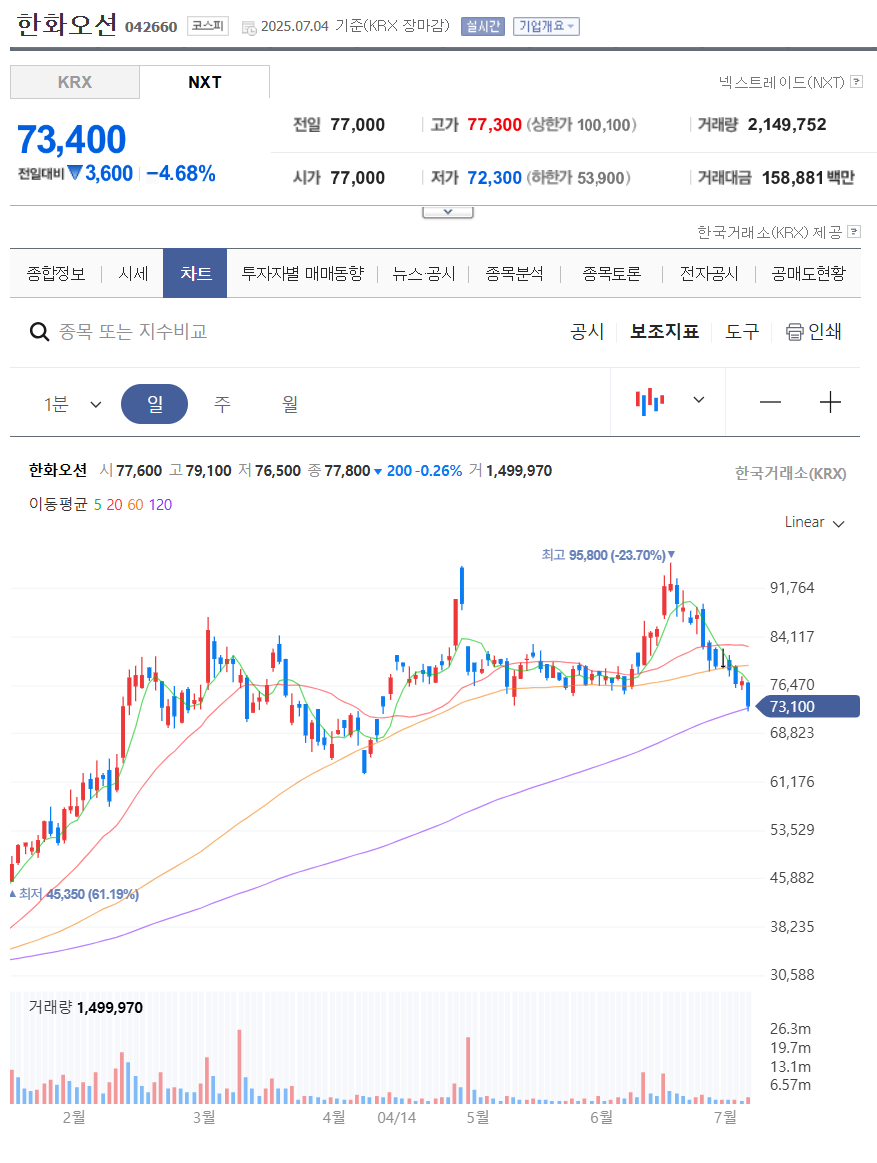Click help icon beside 한국거래소(KRX) 제공
Screen dimensions: 877x1163
(x=854, y=231)
